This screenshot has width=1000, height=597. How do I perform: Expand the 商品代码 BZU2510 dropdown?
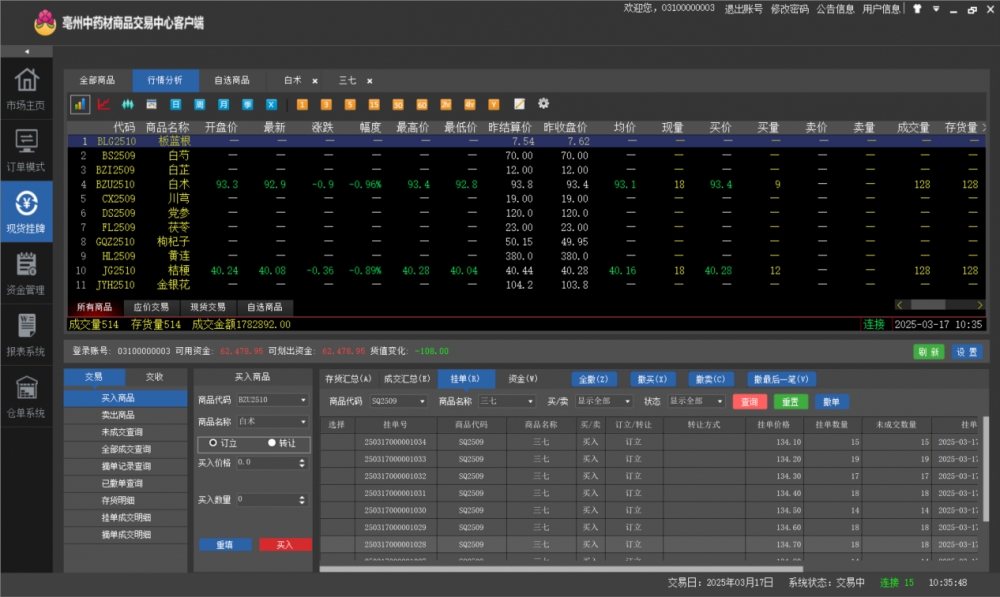(303, 400)
